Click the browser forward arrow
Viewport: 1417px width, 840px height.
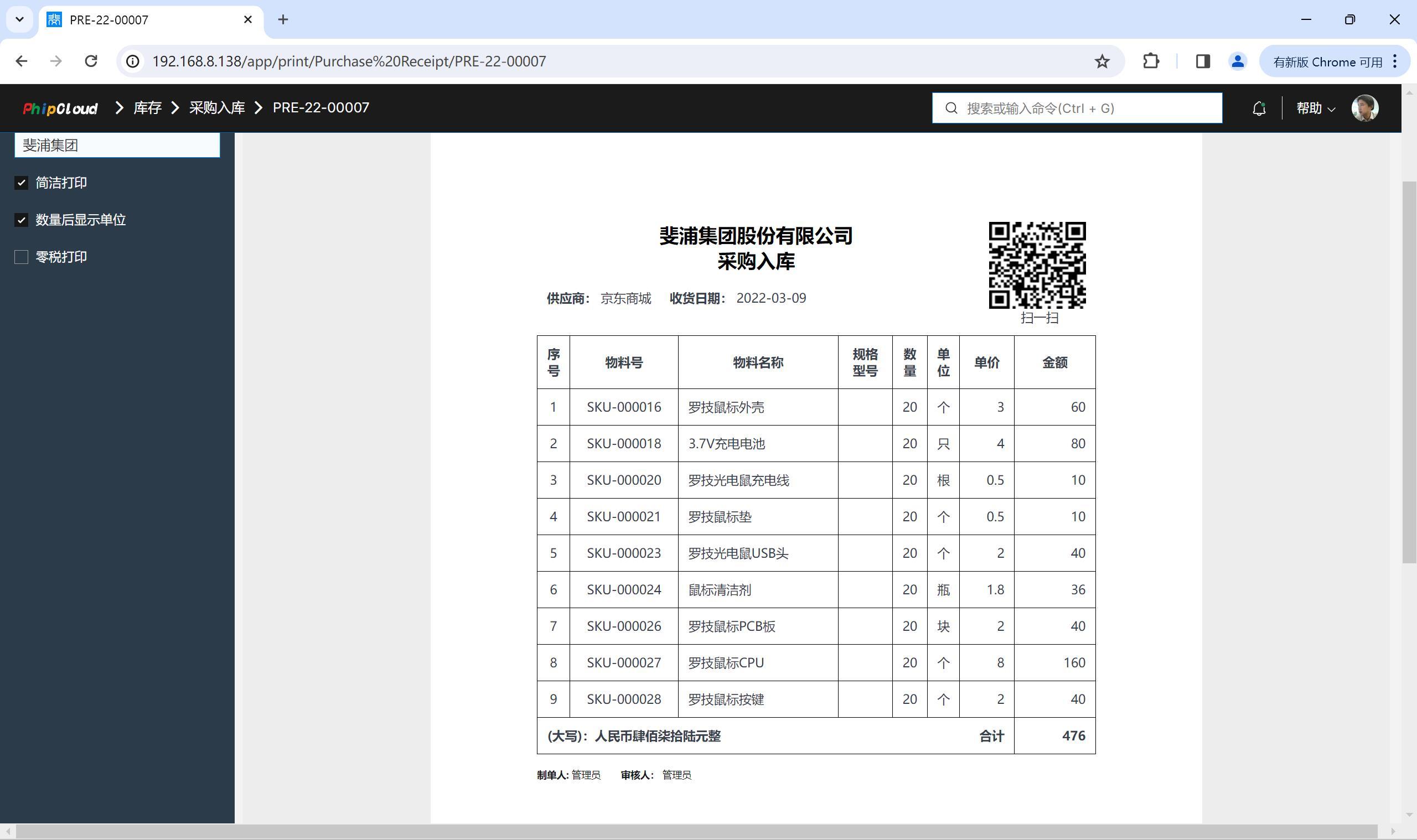(55, 61)
